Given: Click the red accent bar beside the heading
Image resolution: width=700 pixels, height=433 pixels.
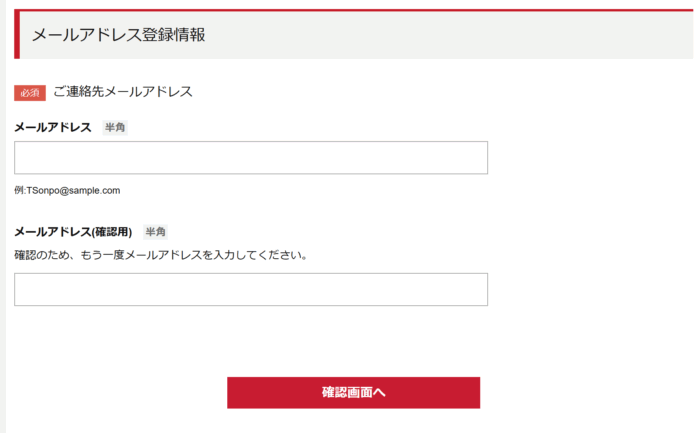Looking at the screenshot, I should tap(17, 35).
